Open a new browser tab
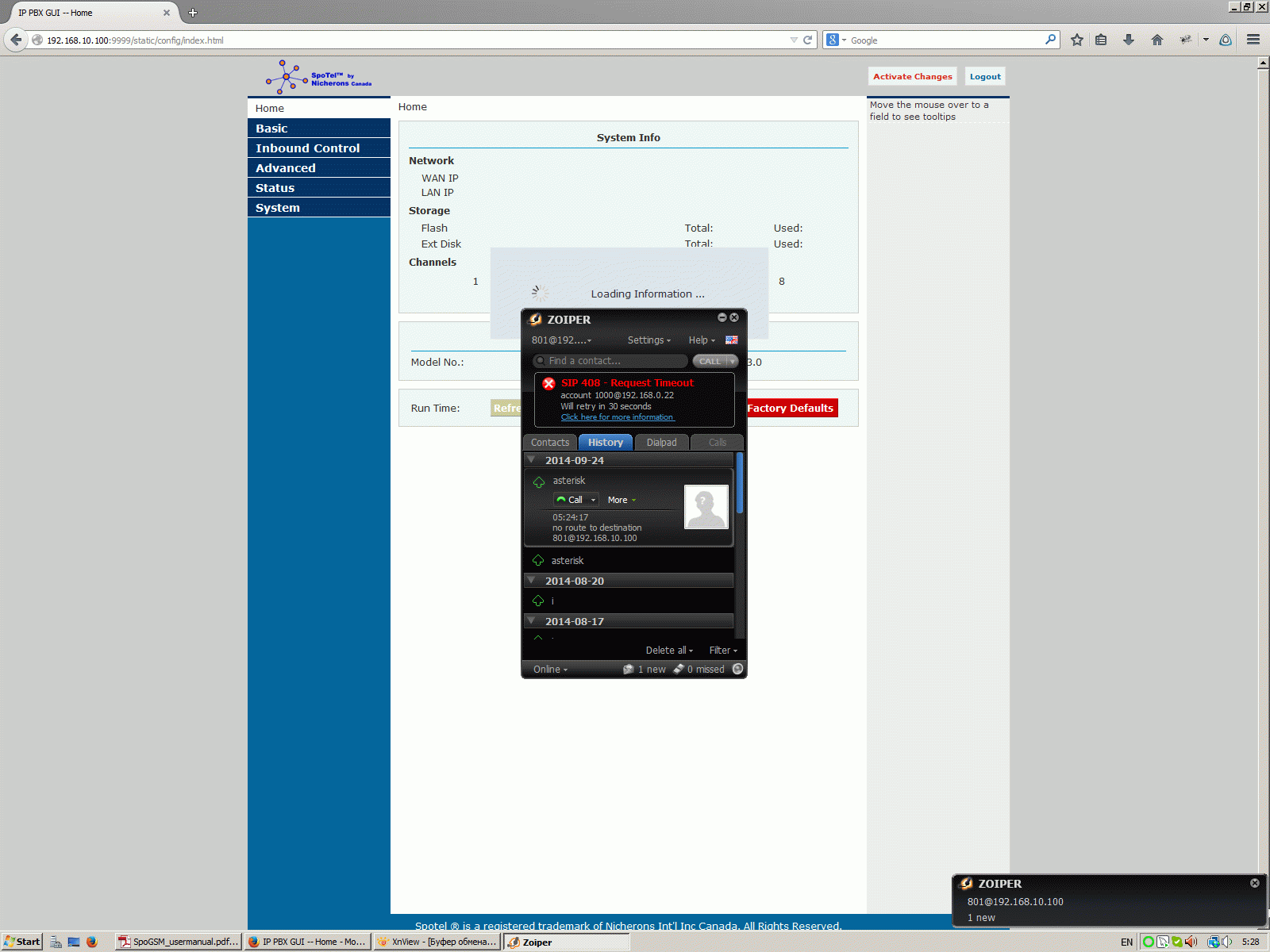 tap(193, 13)
